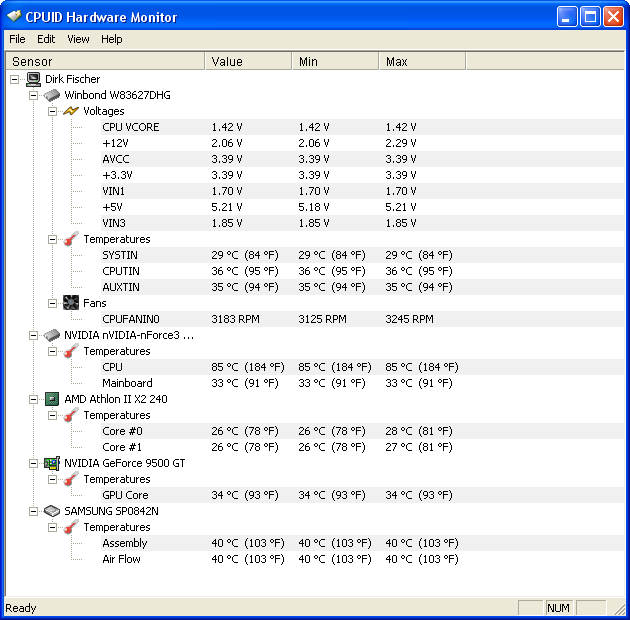Collapse the Winbond Temperatures group
The image size is (630, 620).
coord(53,239)
